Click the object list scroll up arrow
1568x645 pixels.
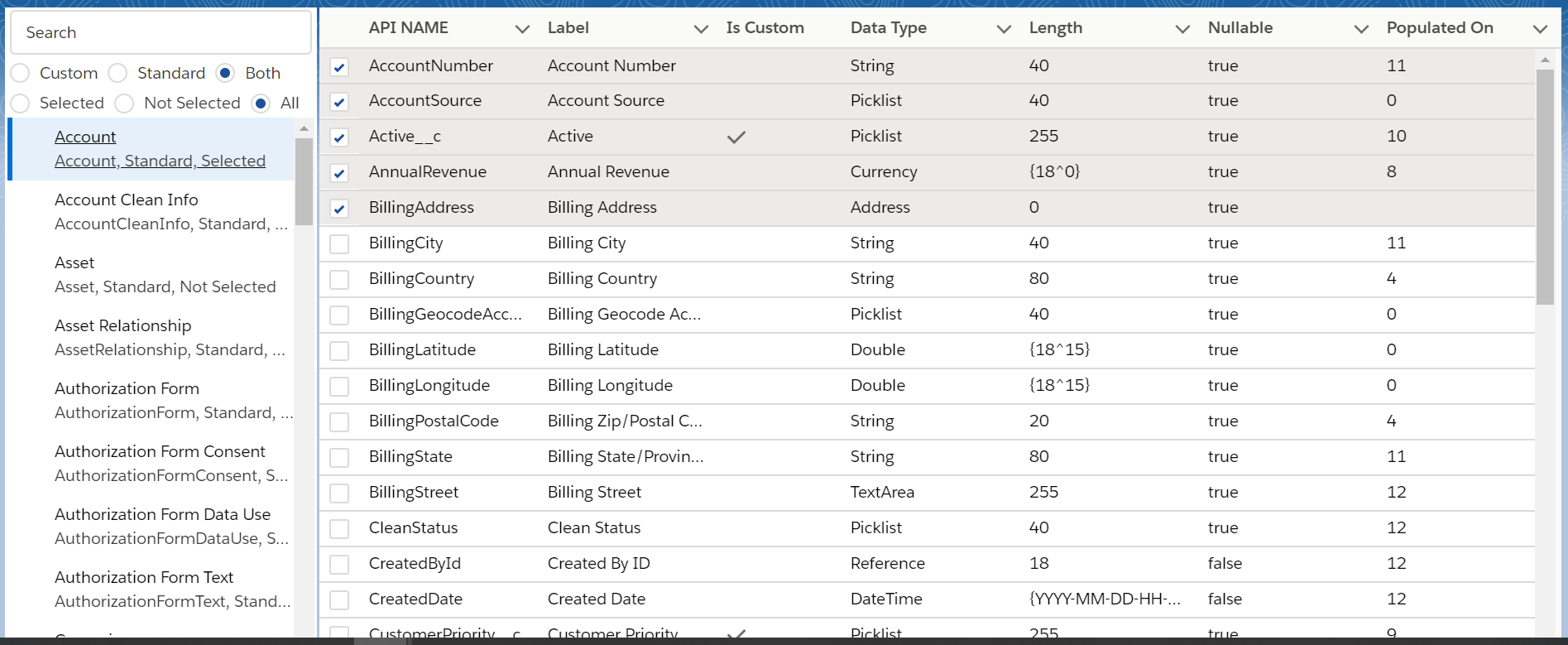[x=304, y=128]
